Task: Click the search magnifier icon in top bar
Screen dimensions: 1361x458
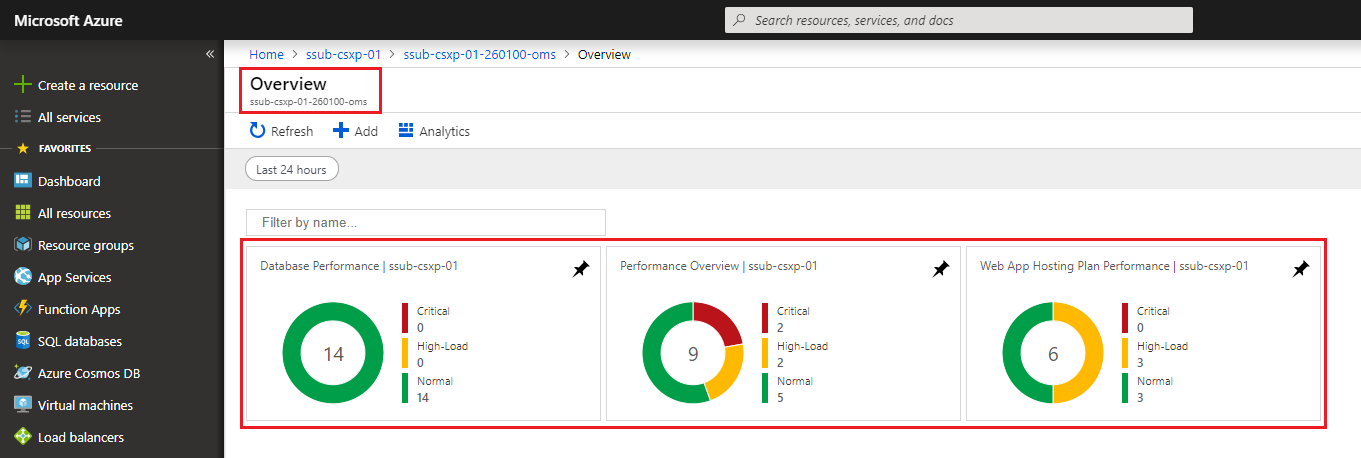Action: (x=739, y=20)
